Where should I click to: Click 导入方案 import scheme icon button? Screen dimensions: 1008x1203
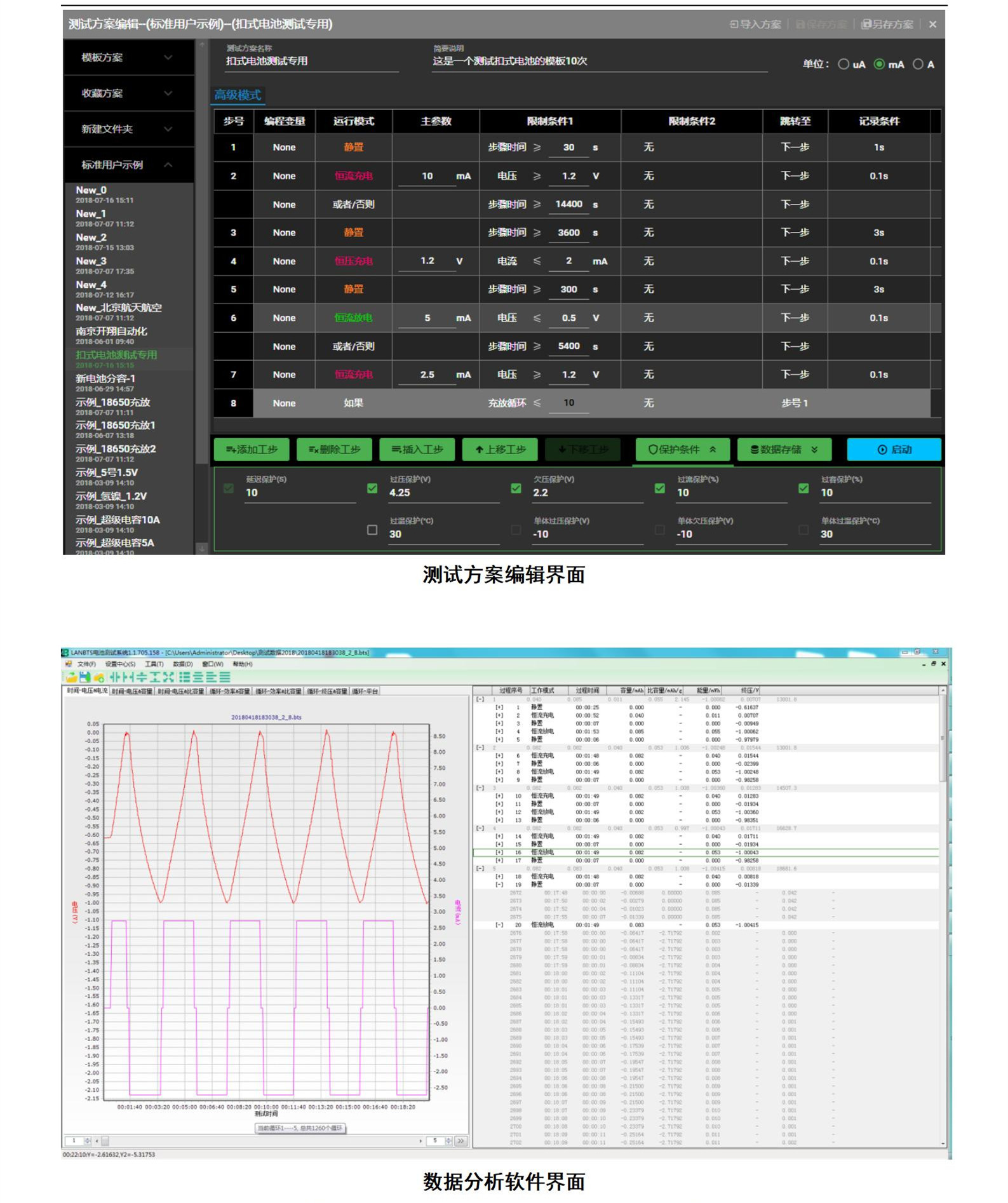click(755, 24)
